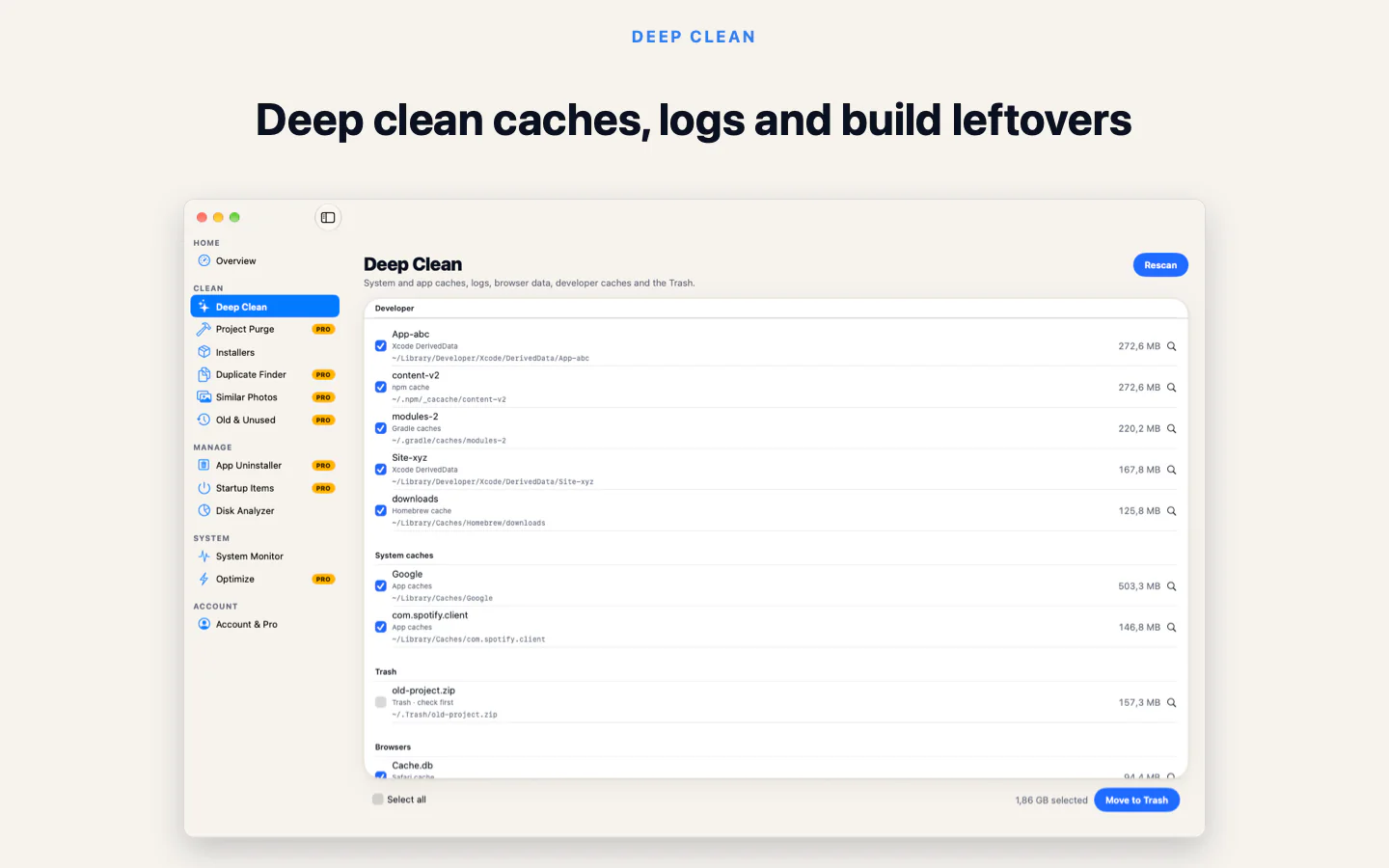The height and width of the screenshot is (868, 1389).
Task: Click the PRO badge beside Optimize
Action: 323,580
